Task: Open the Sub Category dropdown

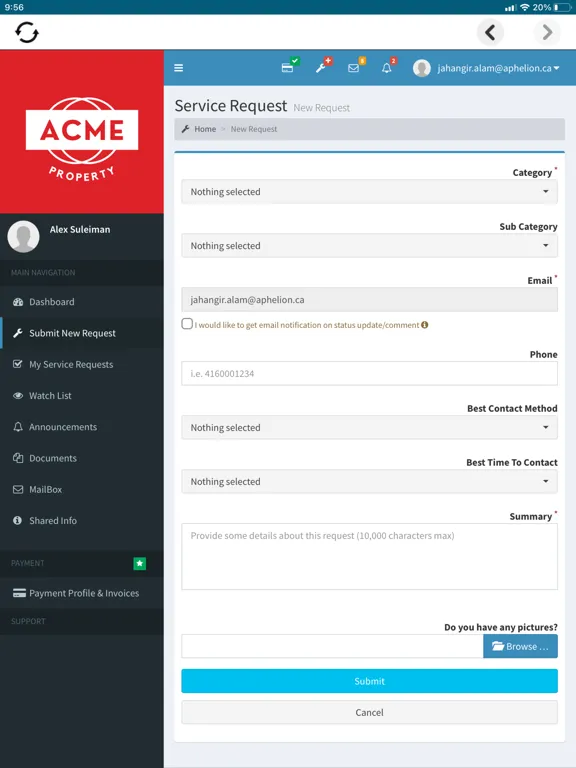Action: (369, 245)
